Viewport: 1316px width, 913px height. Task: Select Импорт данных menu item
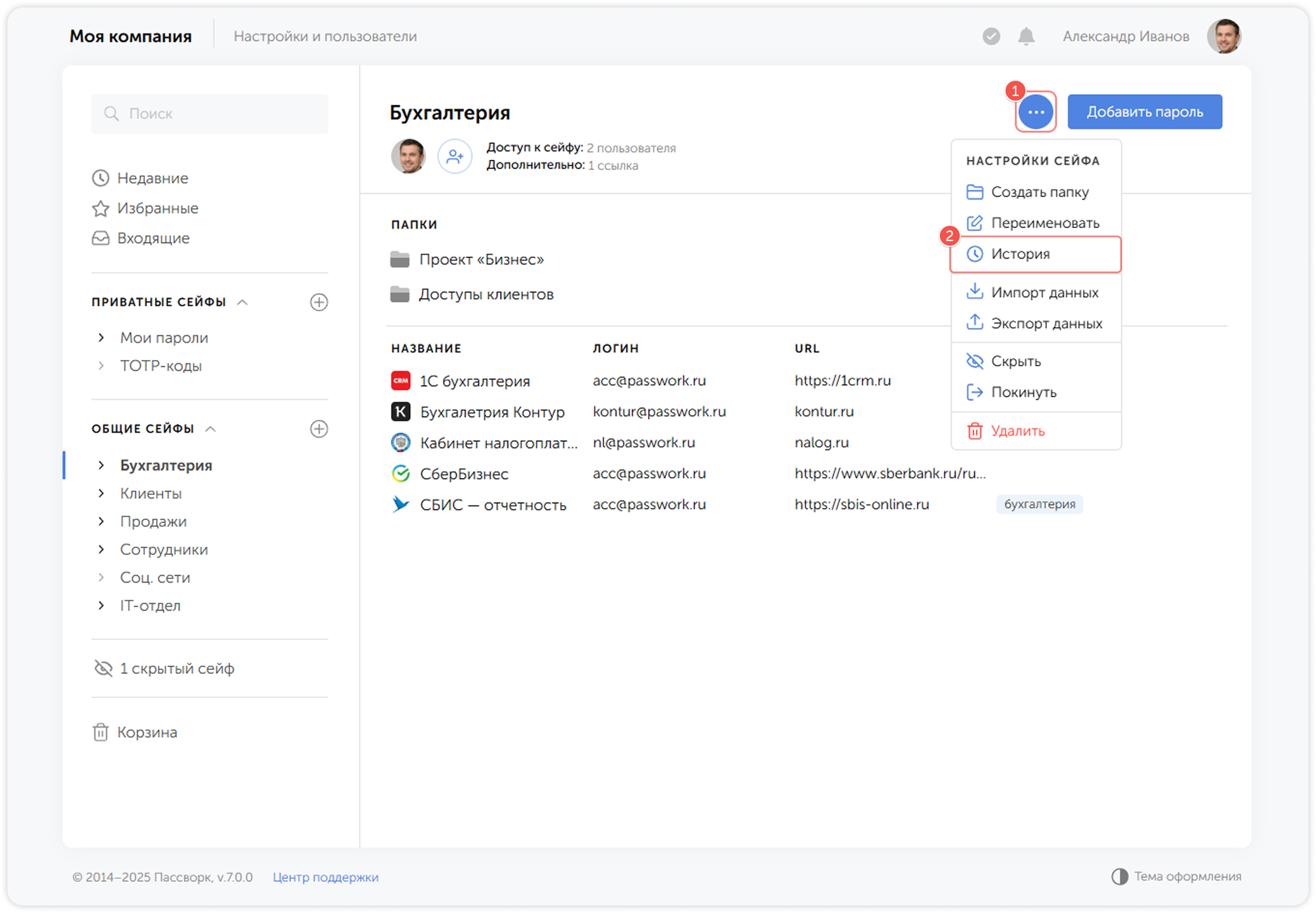coord(1036,293)
